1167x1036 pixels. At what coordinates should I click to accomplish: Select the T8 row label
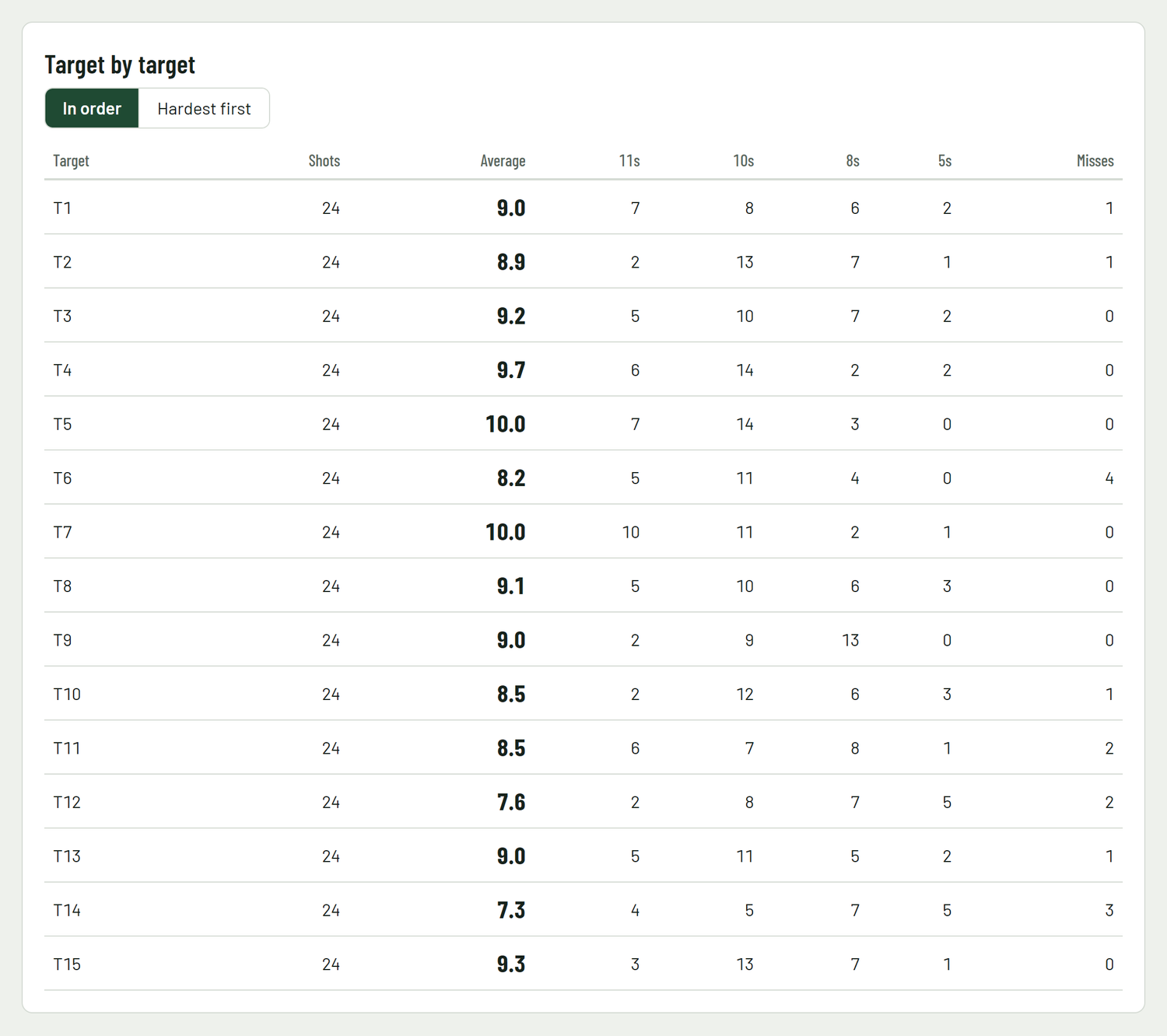coord(62,586)
